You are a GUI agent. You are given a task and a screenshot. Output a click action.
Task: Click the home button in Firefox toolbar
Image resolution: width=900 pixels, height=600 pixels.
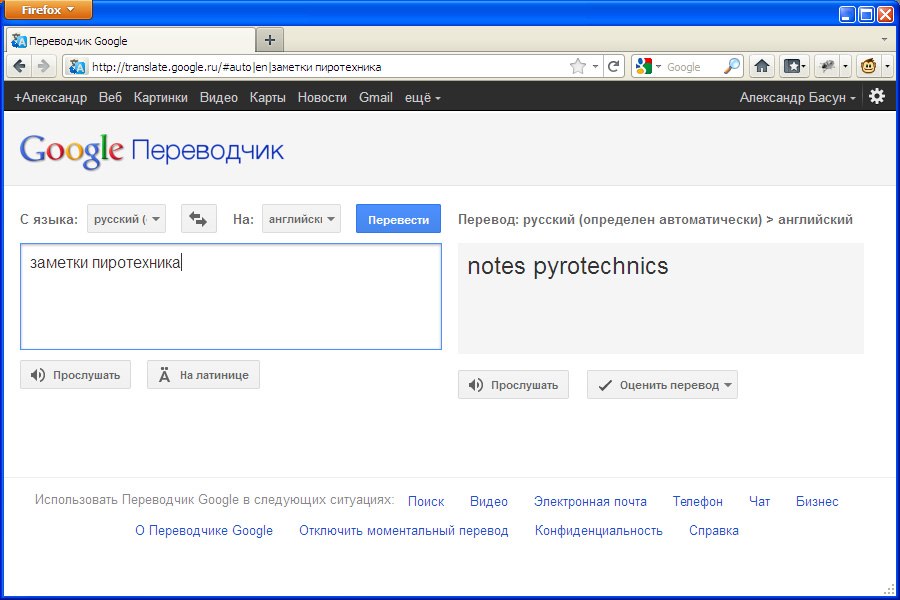[x=762, y=67]
